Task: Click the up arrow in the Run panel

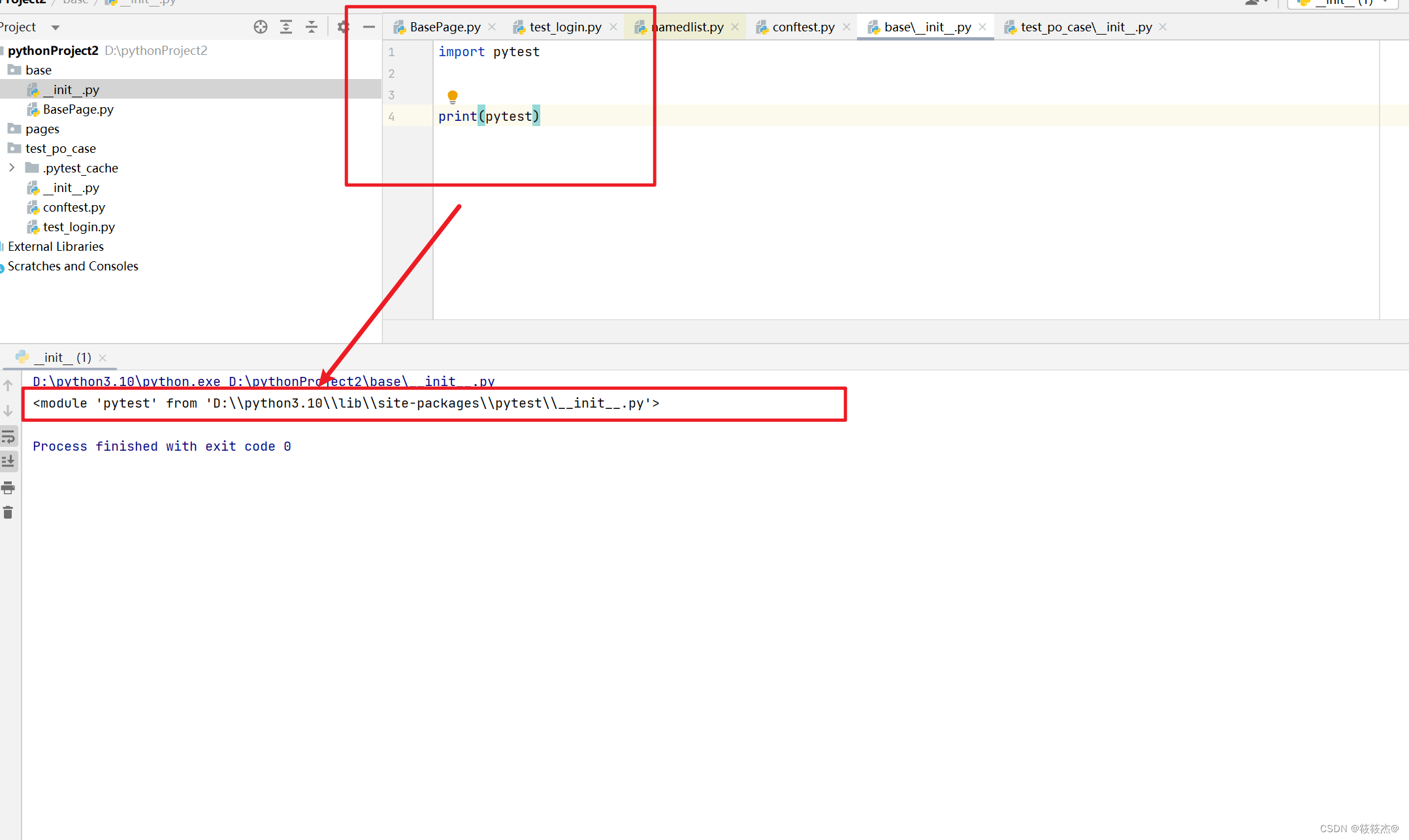Action: click(8, 385)
